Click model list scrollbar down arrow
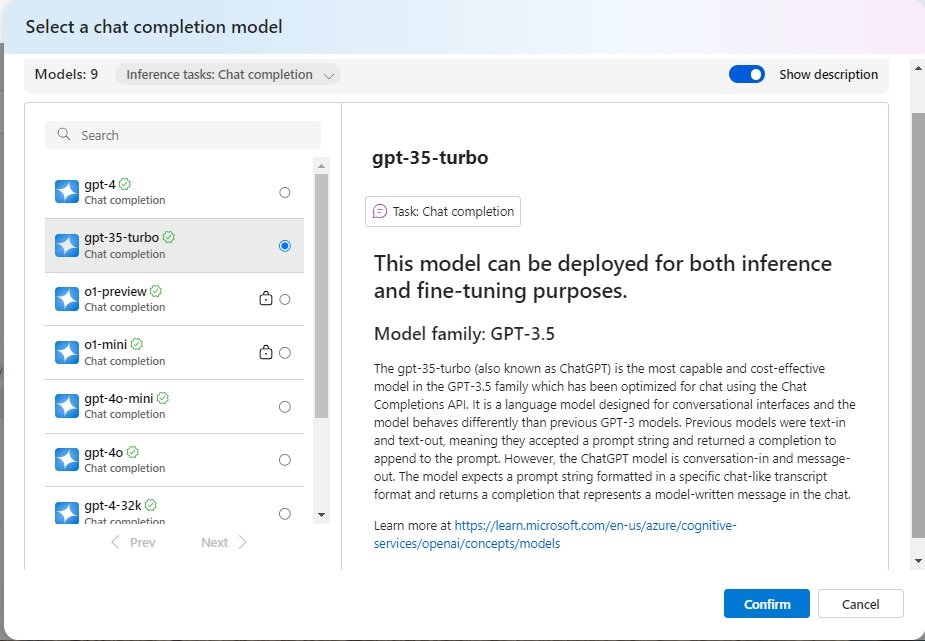The width and height of the screenshot is (925, 641). [322, 515]
